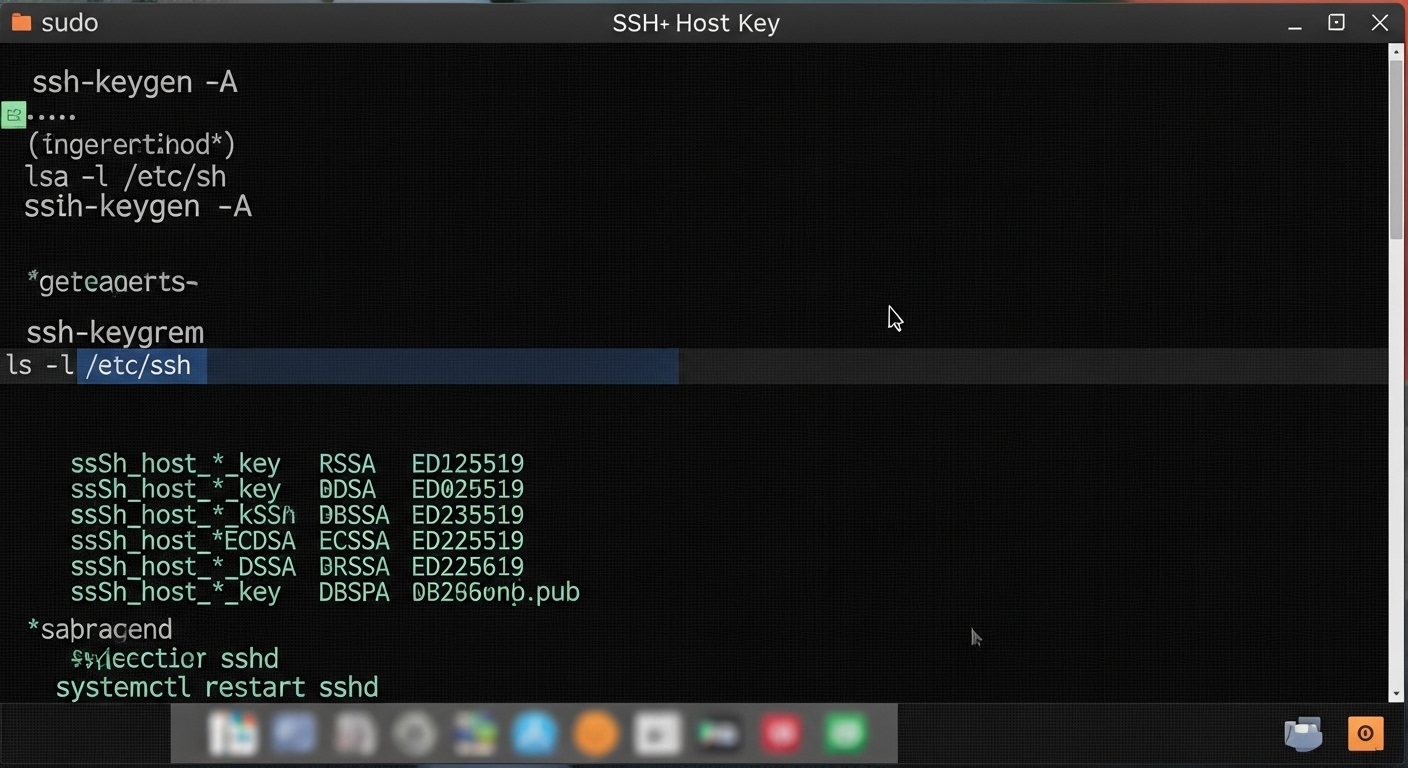Open the gray gear-like dock icon
The height and width of the screenshot is (768, 1408).
click(x=413, y=735)
